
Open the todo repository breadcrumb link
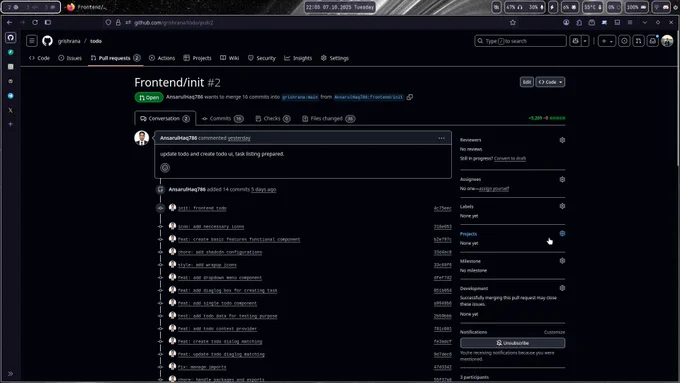pos(96,41)
